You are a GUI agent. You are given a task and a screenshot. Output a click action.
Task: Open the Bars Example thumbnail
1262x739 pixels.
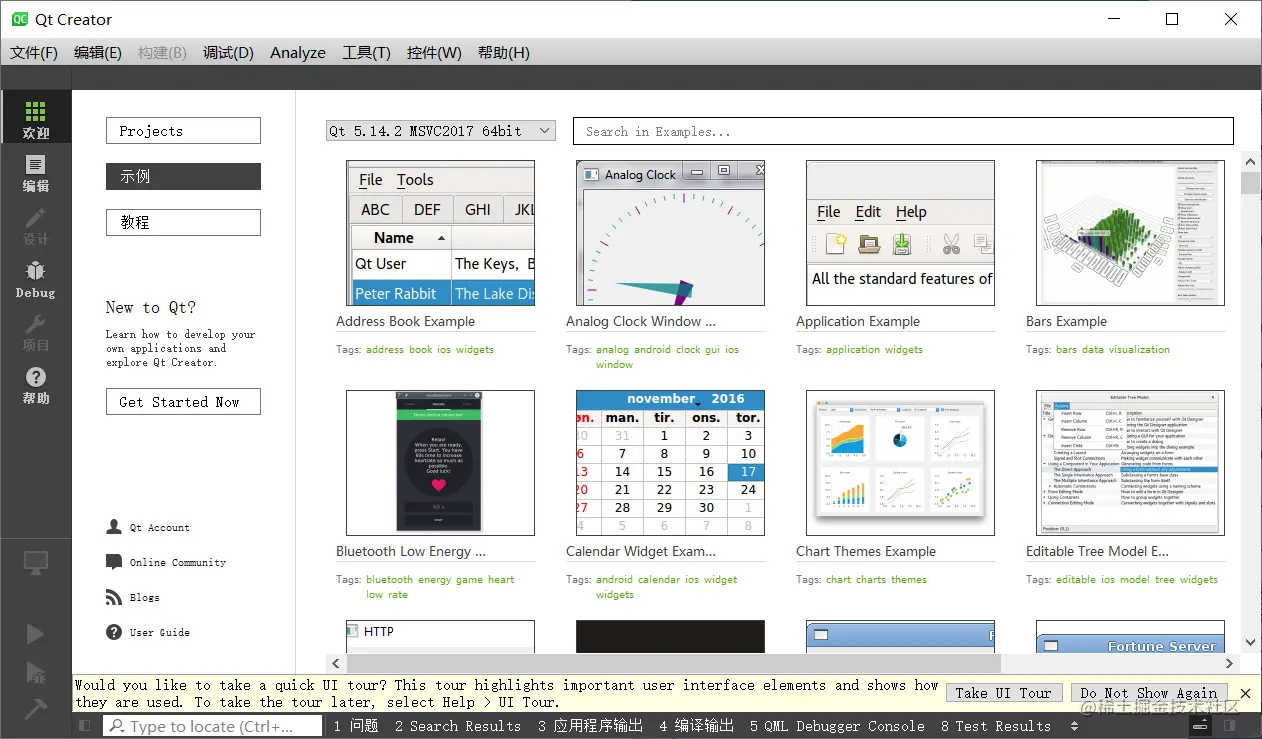(1130, 233)
